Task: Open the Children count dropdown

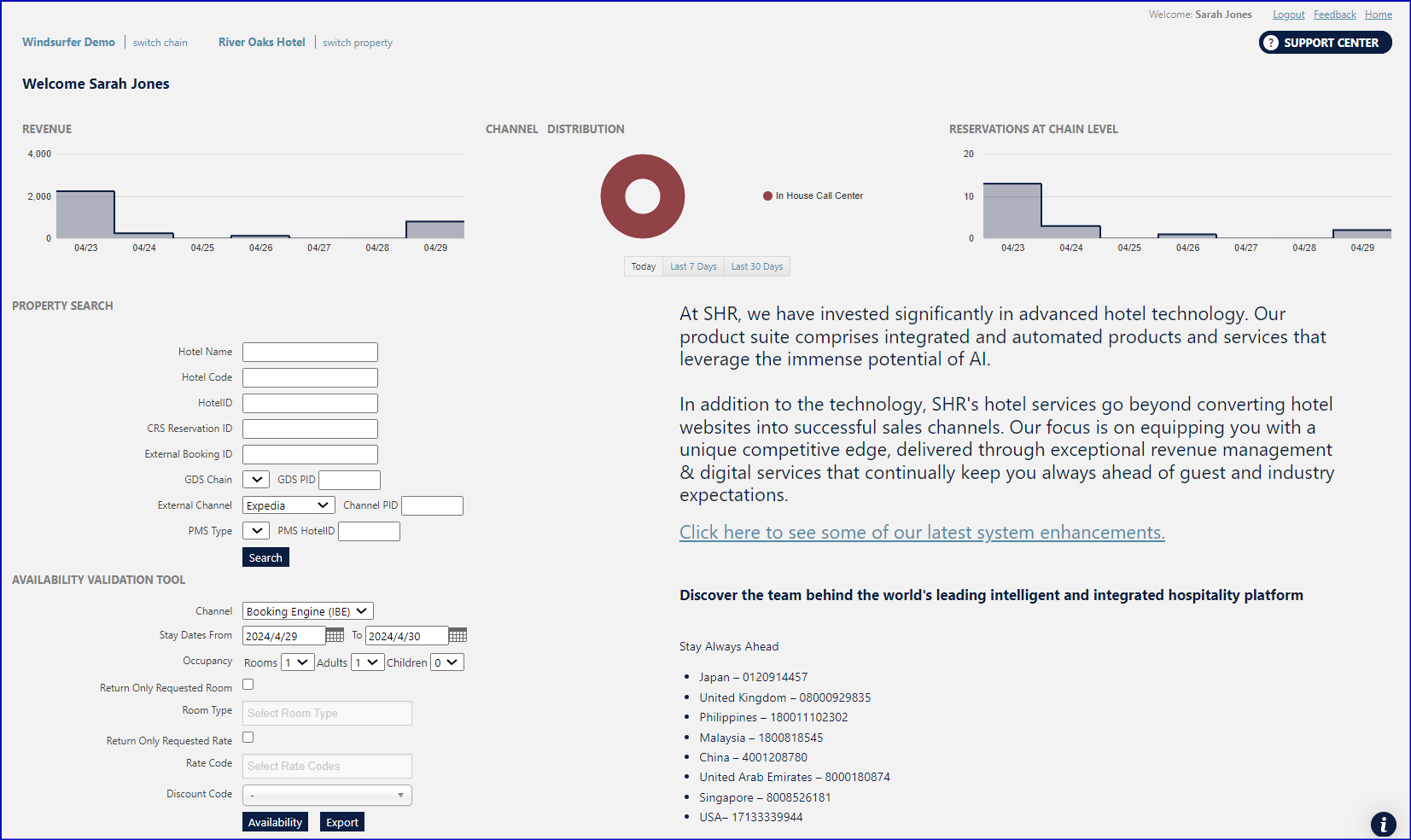Action: [447, 662]
